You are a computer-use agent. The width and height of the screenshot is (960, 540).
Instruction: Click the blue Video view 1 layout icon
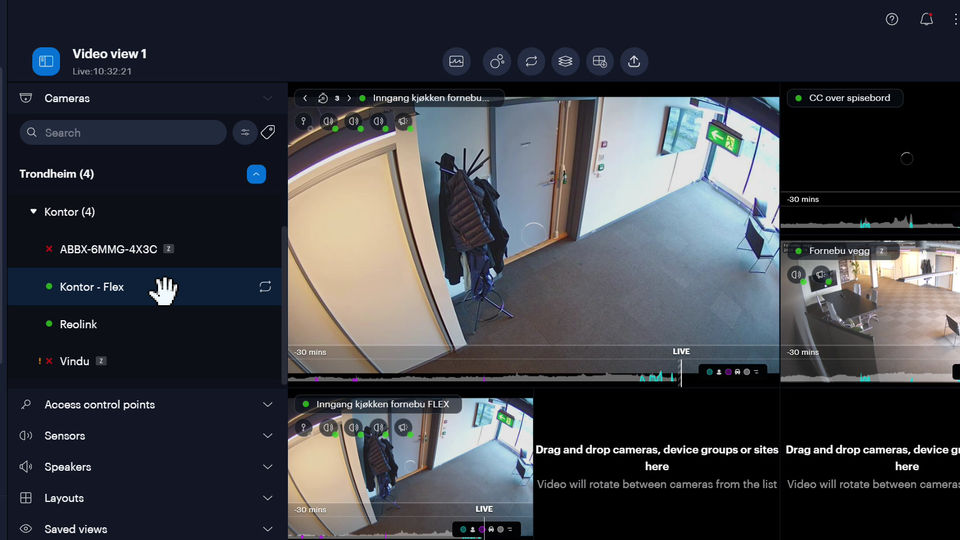tap(46, 61)
